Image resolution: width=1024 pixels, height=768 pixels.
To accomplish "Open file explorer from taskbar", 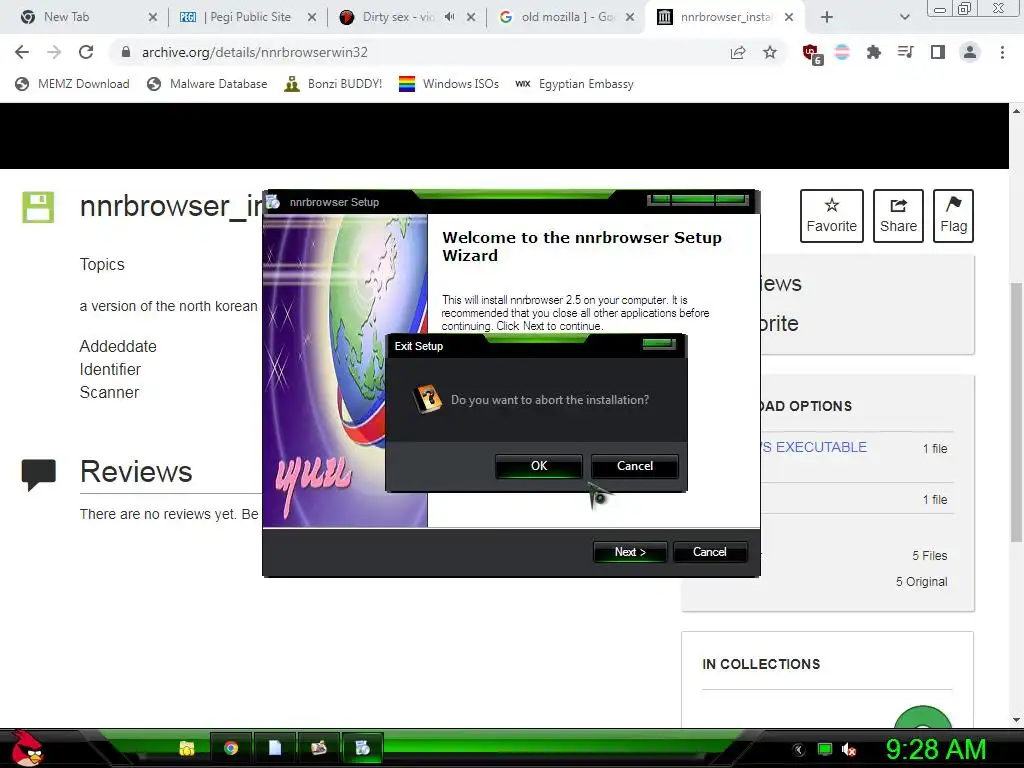I will tap(187, 748).
